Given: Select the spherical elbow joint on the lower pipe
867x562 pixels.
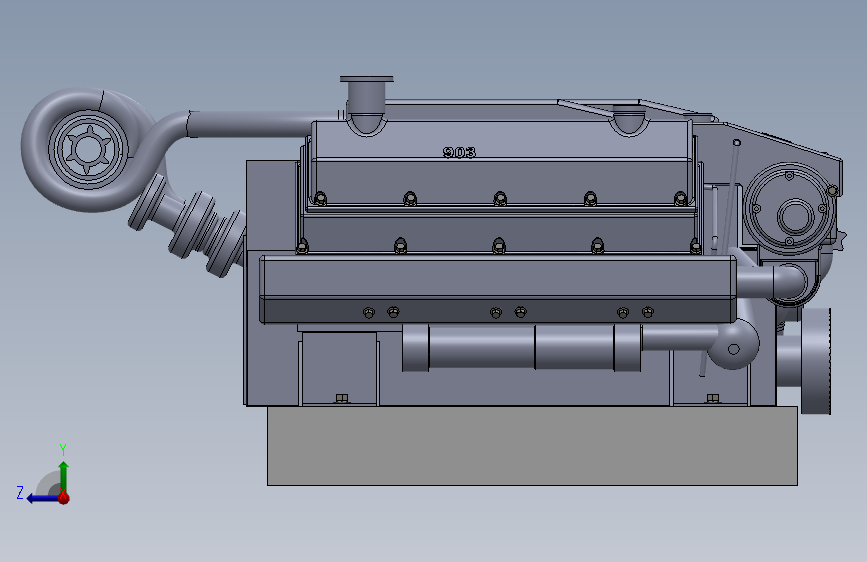Looking at the screenshot, I should click(733, 344).
